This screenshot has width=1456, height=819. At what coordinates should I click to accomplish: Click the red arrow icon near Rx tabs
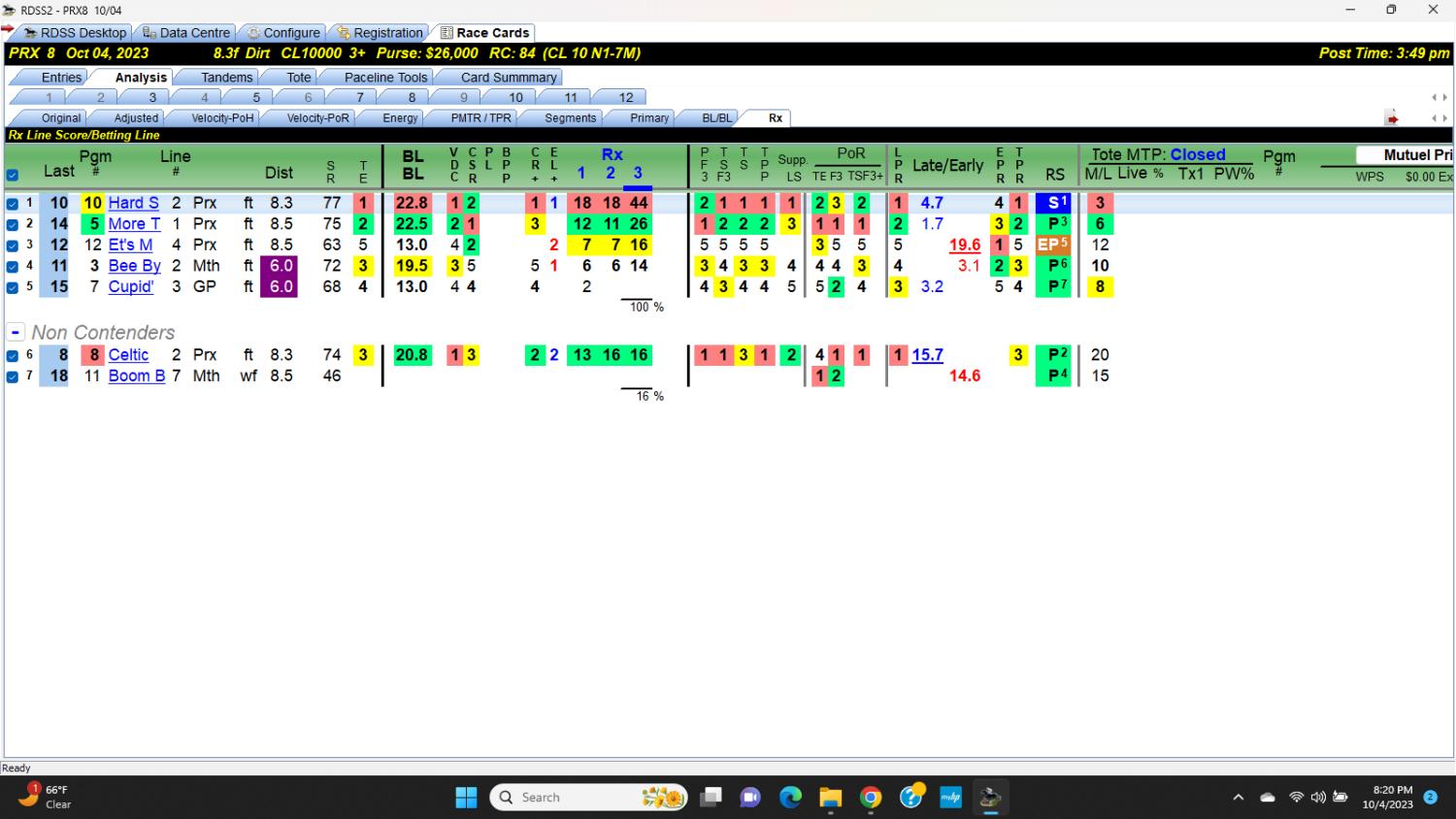pos(1392,118)
